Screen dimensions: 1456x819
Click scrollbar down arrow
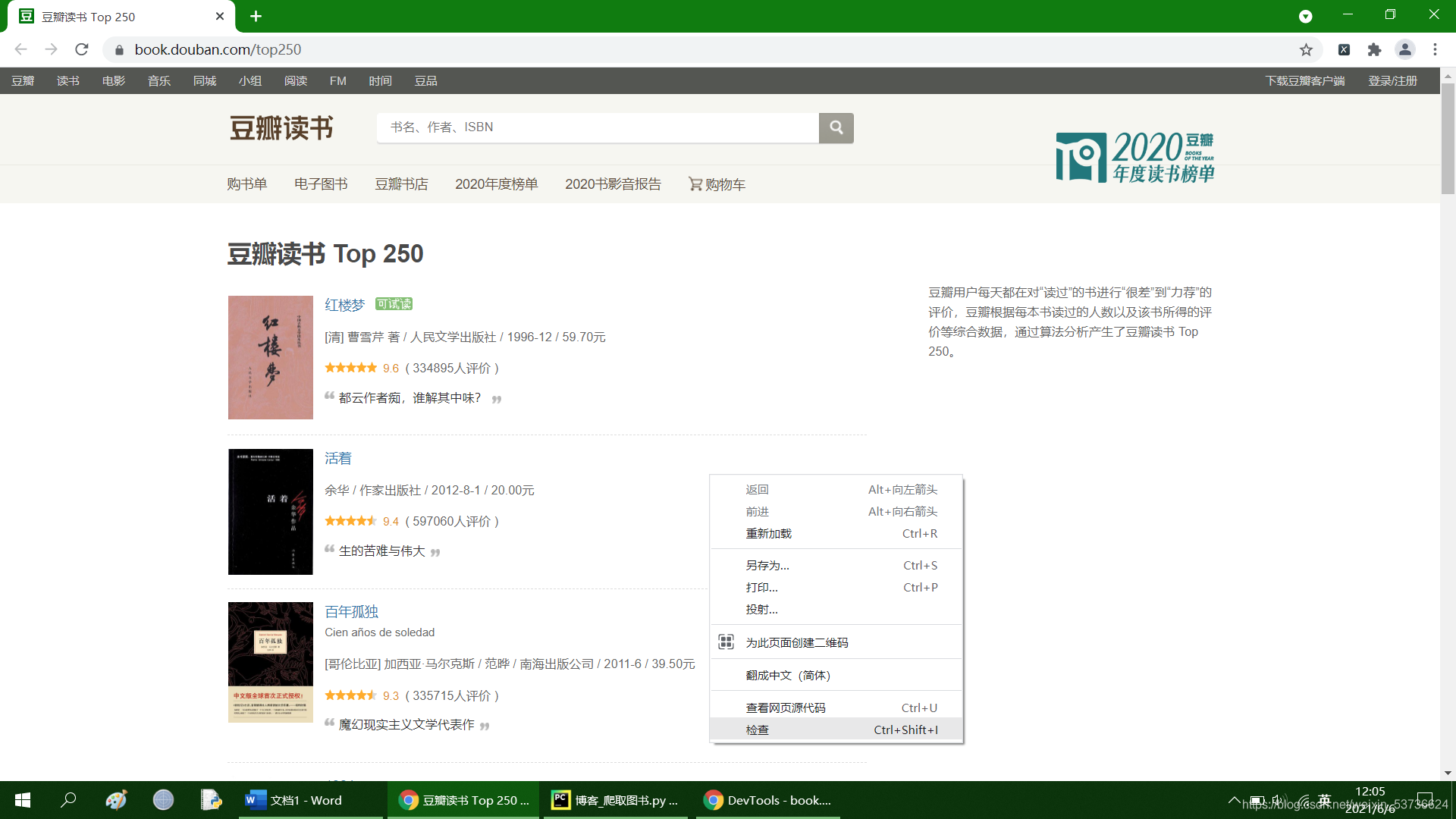pos(1448,773)
